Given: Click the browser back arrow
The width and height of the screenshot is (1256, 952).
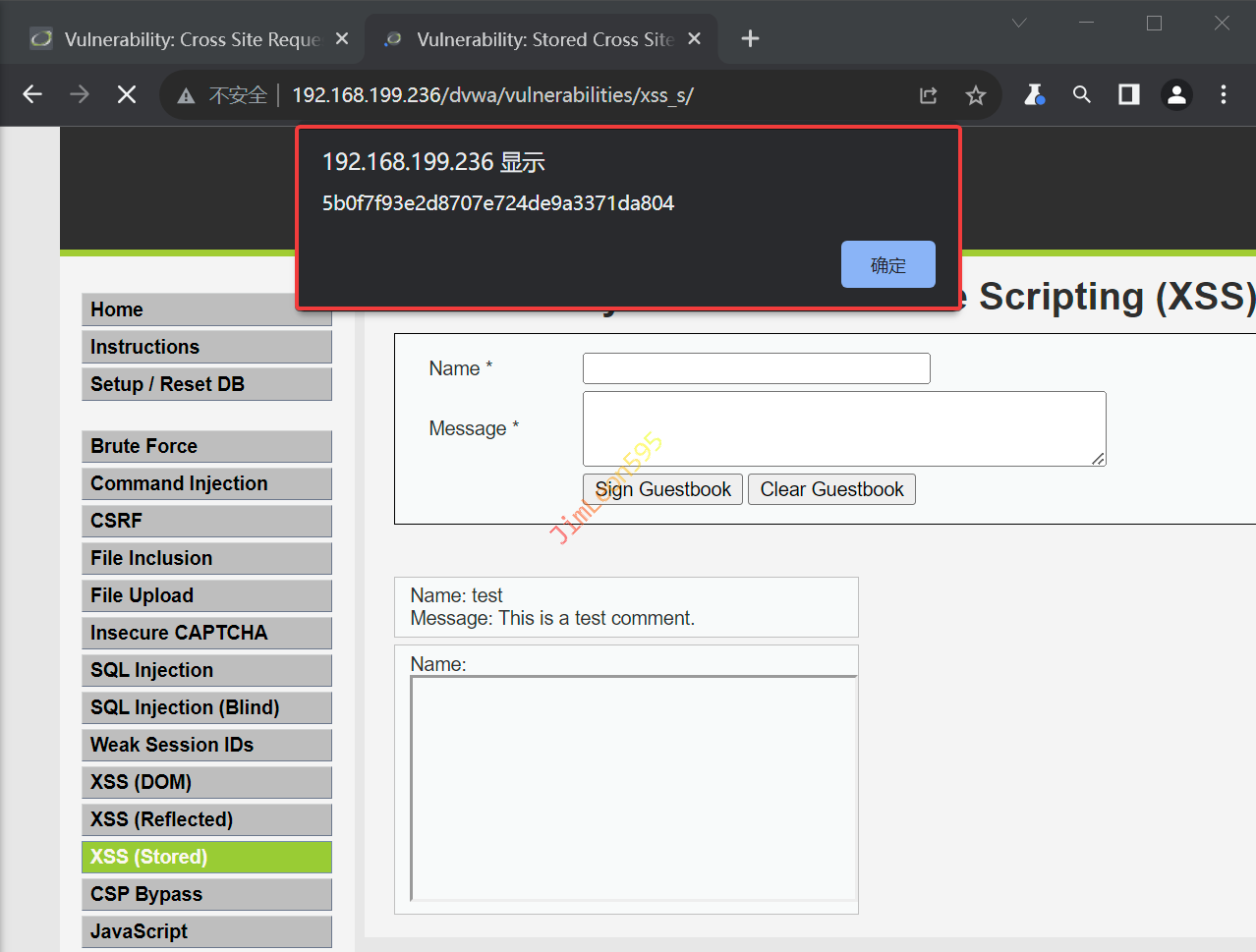Looking at the screenshot, I should pyautogui.click(x=32, y=94).
